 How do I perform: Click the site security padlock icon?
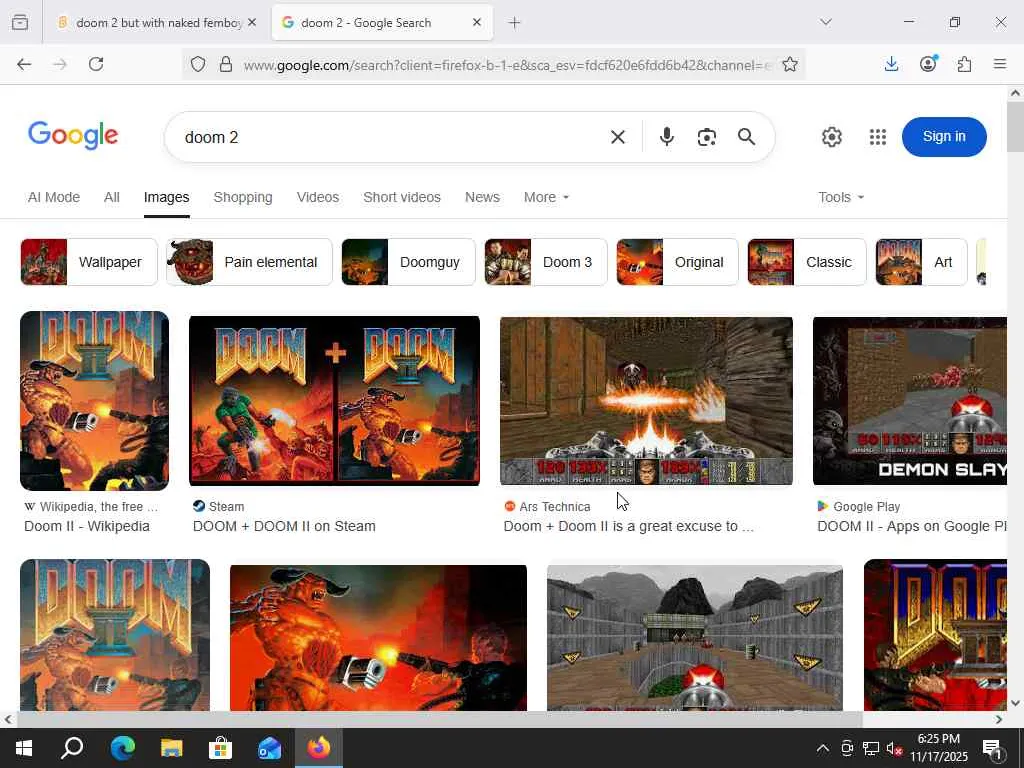tap(226, 65)
